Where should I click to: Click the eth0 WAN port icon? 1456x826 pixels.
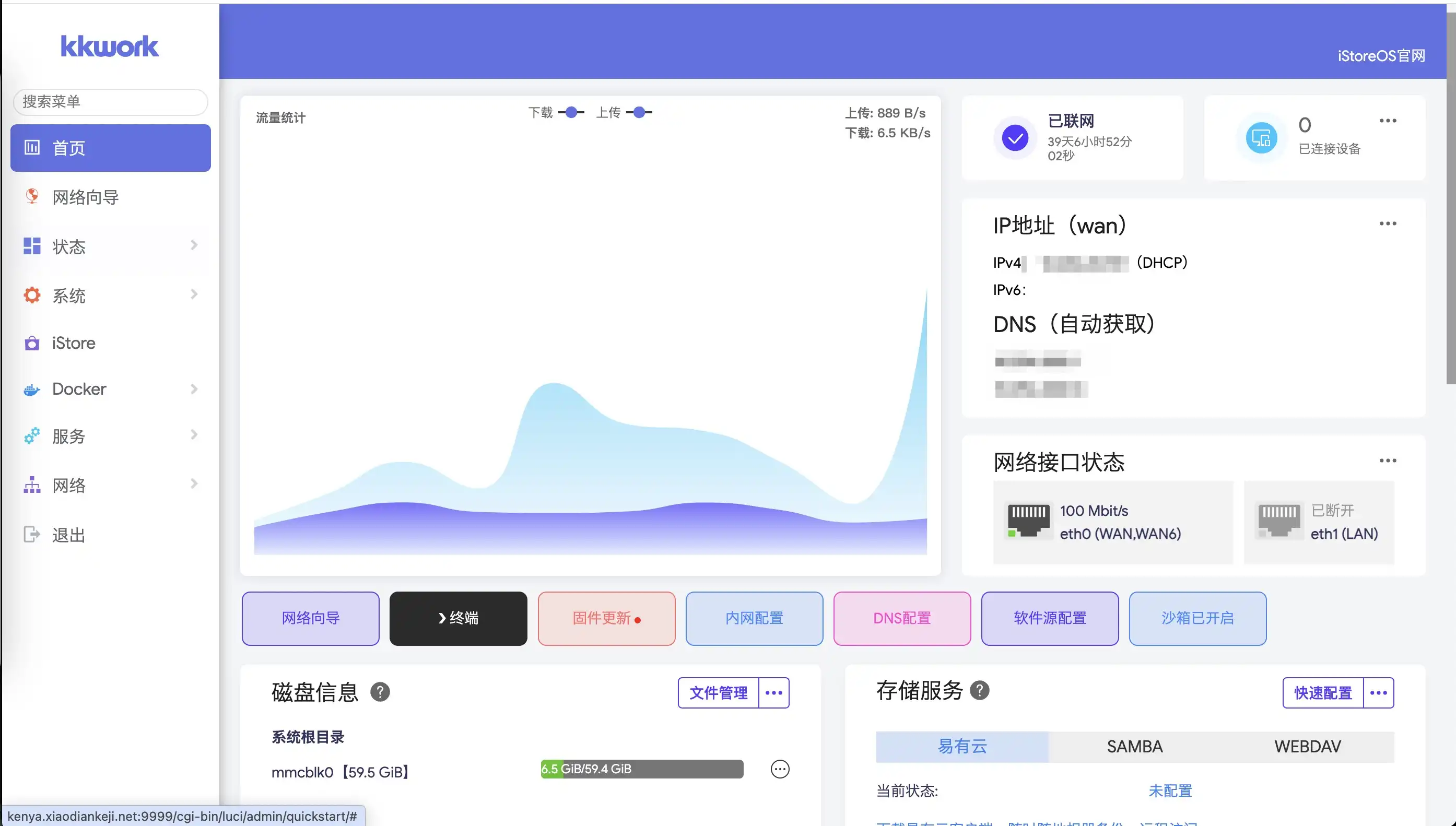coord(1028,520)
